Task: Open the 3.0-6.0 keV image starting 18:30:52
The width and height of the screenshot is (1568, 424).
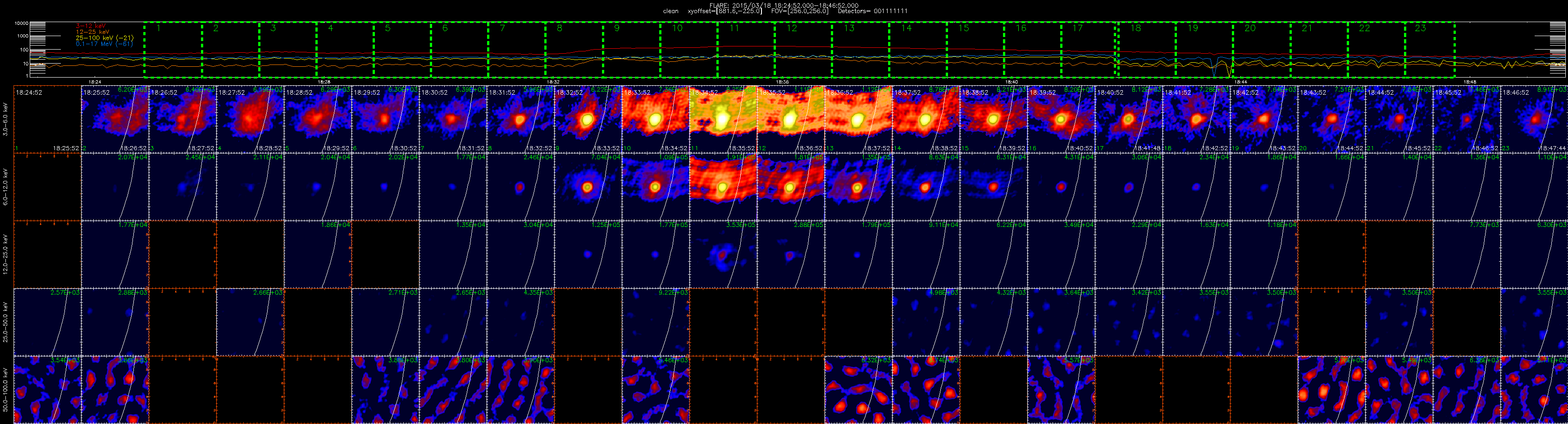Action: click(453, 120)
